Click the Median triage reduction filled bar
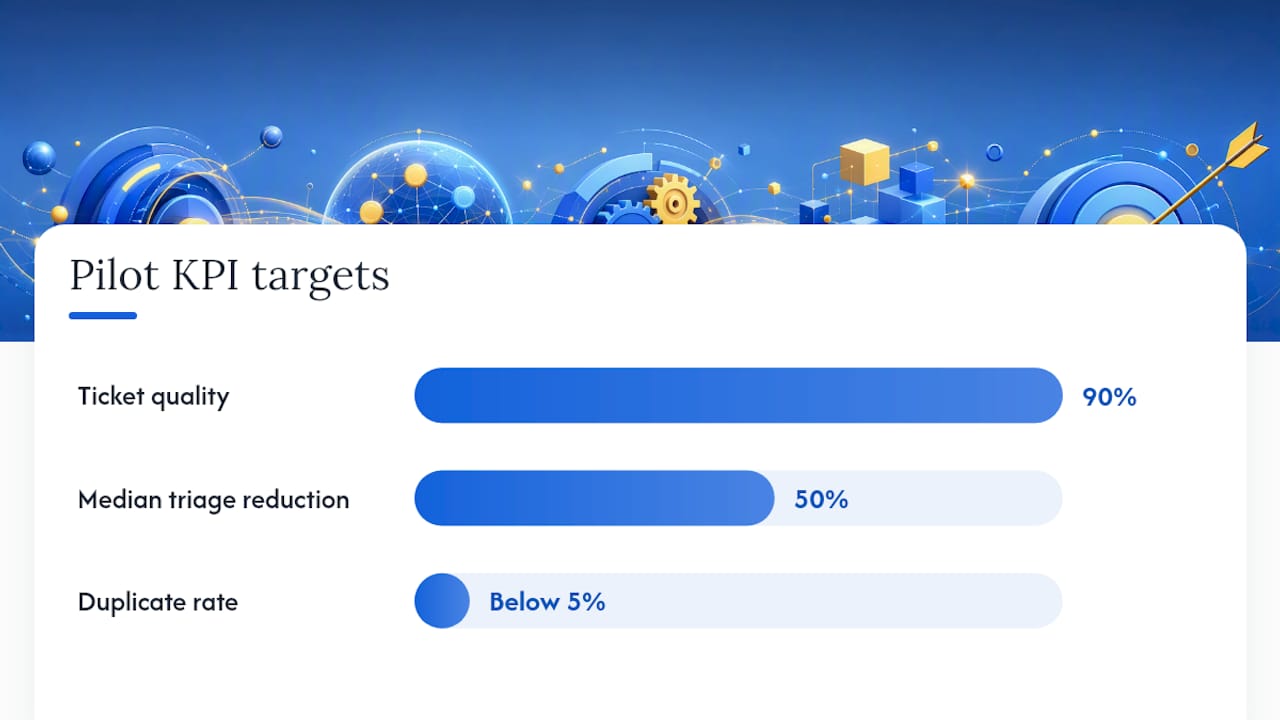 pyautogui.click(x=594, y=498)
